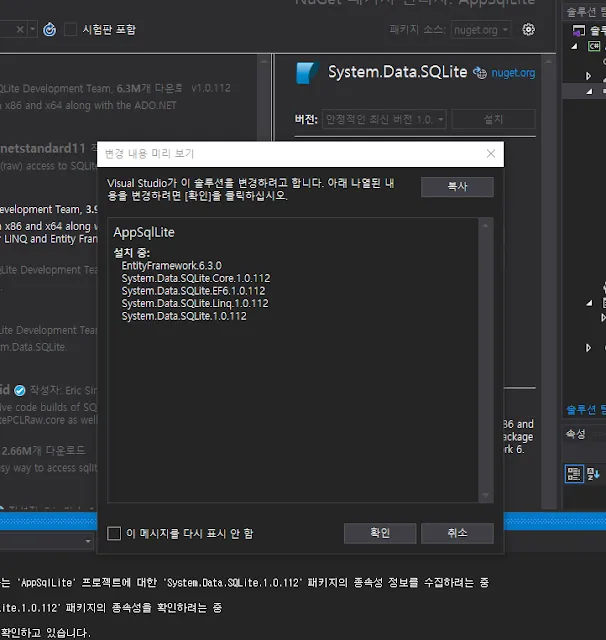This screenshot has height=640, width=606.
Task: Select System.Data.SQLite.Linq.1.0.112 line
Action: tap(195, 304)
